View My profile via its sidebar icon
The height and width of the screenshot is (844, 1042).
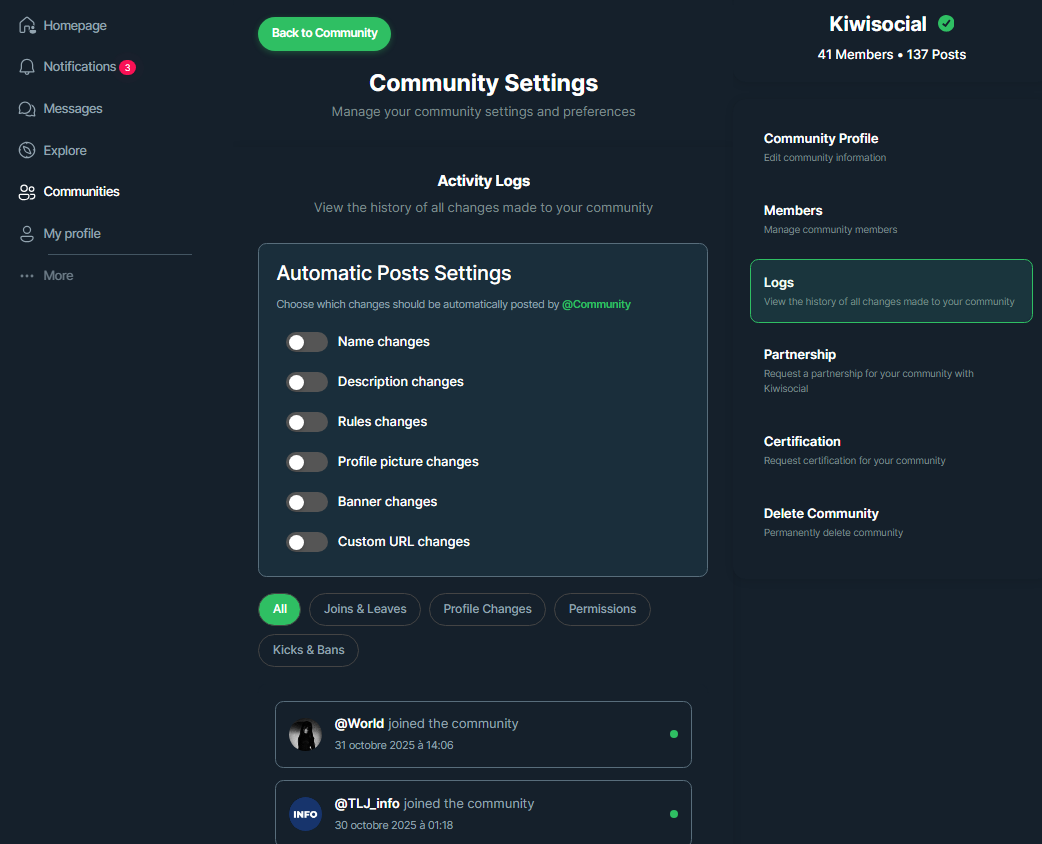tap(26, 233)
